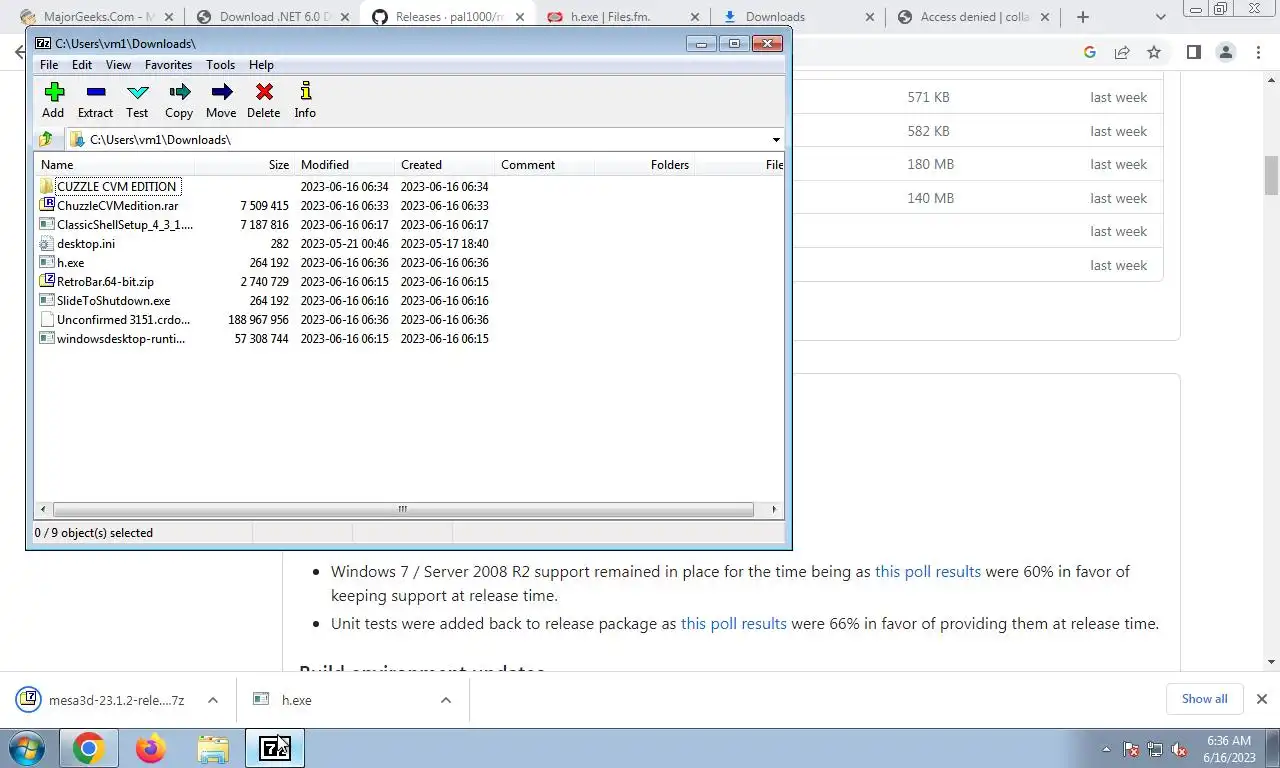Switch to the h.exe Files.fm tab
Image resolution: width=1280 pixels, height=768 pixels.
(x=622, y=17)
